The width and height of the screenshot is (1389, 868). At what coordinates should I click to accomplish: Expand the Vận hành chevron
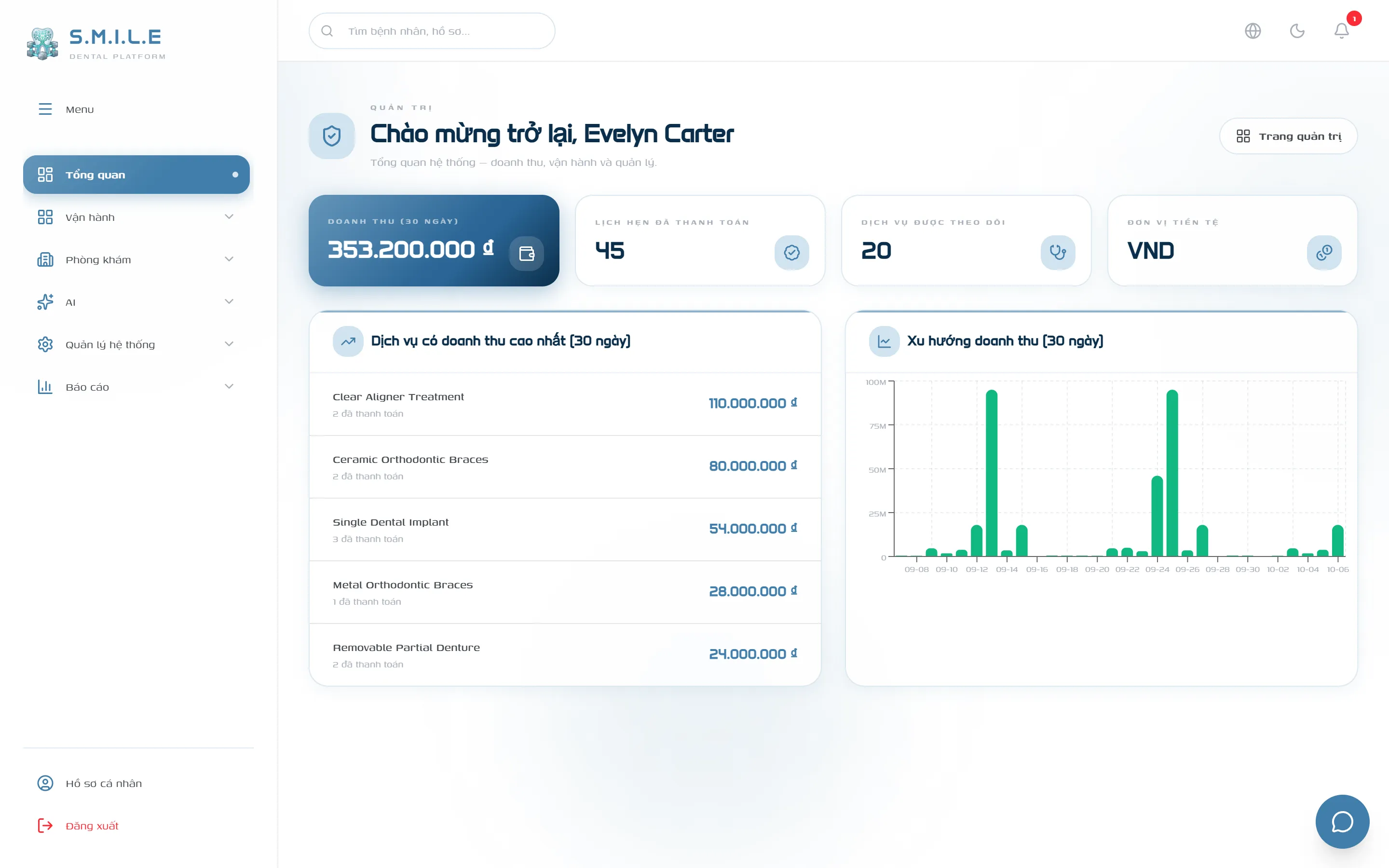tap(229, 217)
